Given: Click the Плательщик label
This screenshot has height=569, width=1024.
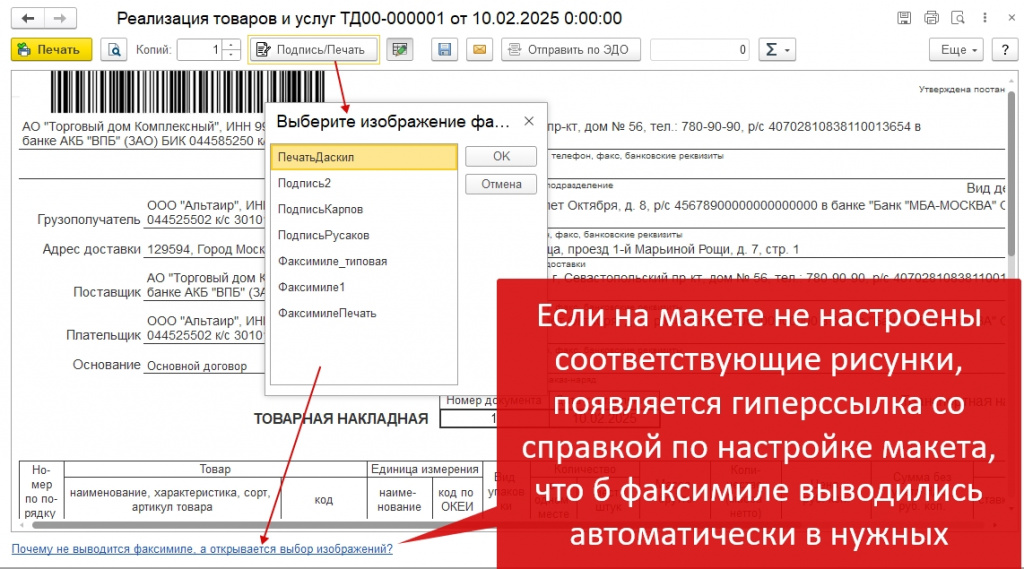Looking at the screenshot, I should 103,335.
